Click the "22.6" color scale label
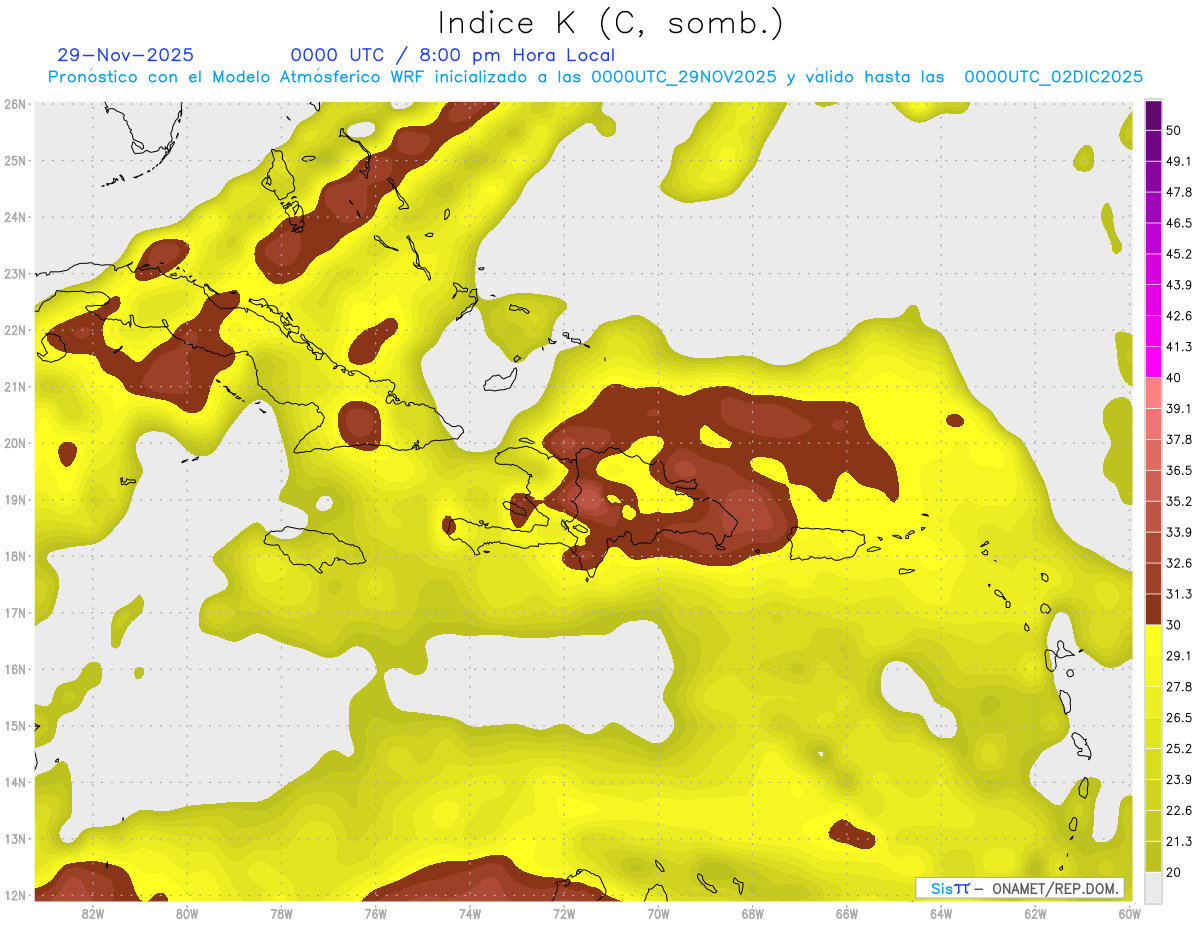The image size is (1200, 927). click(1179, 811)
